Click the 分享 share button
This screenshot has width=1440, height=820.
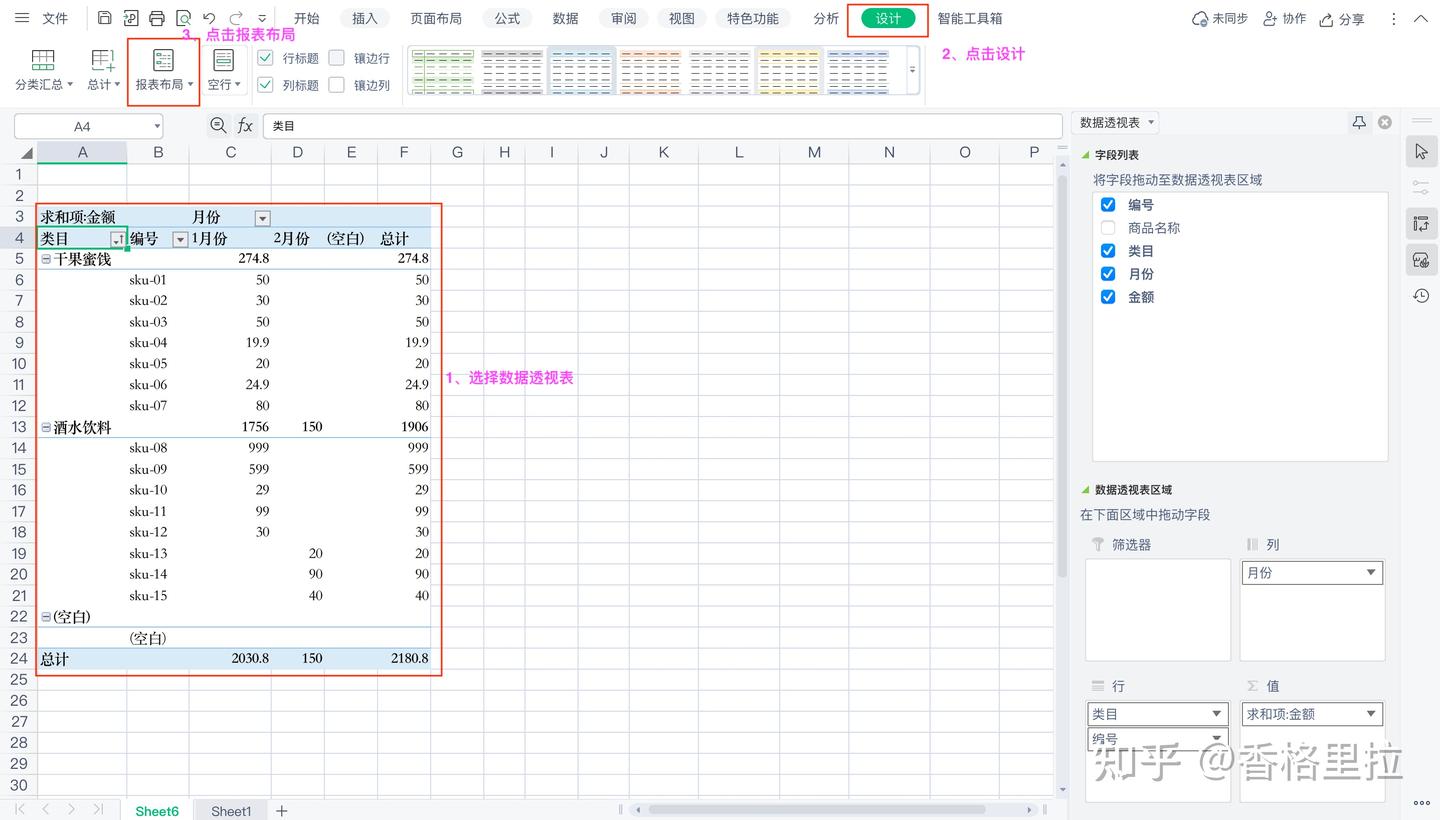click(x=1342, y=19)
